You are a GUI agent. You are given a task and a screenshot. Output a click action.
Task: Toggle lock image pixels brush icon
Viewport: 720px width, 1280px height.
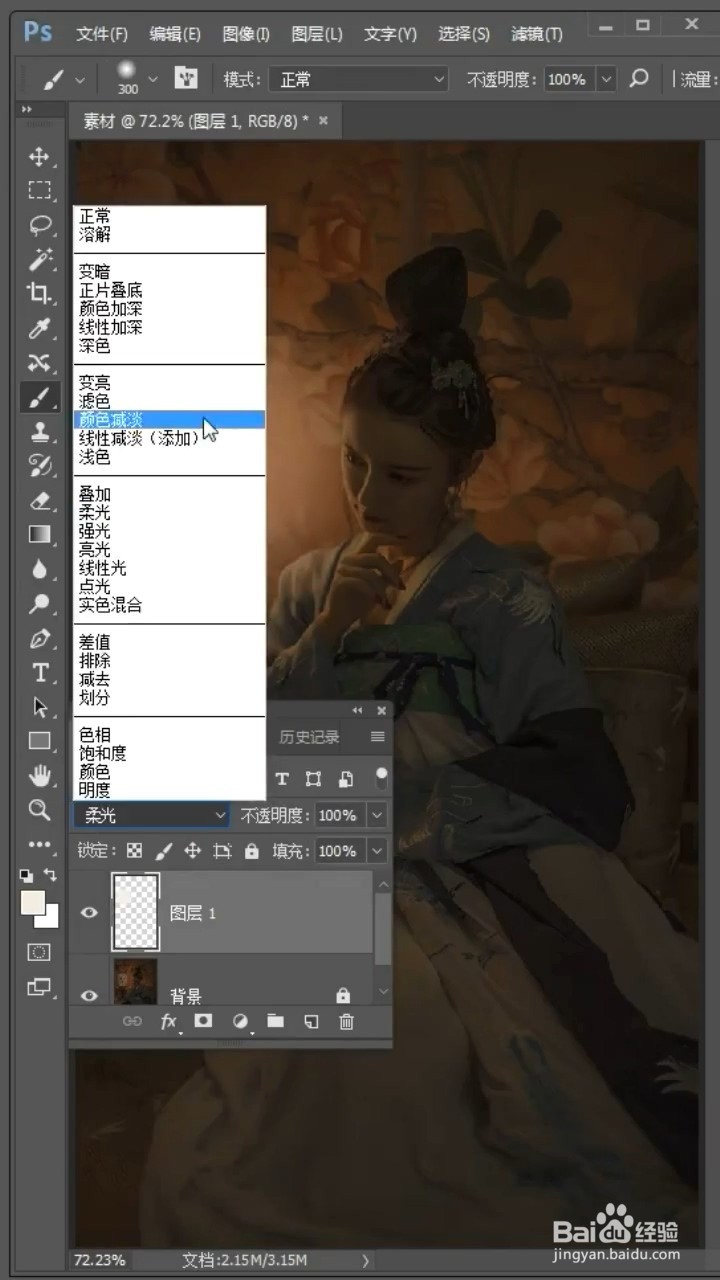[163, 851]
